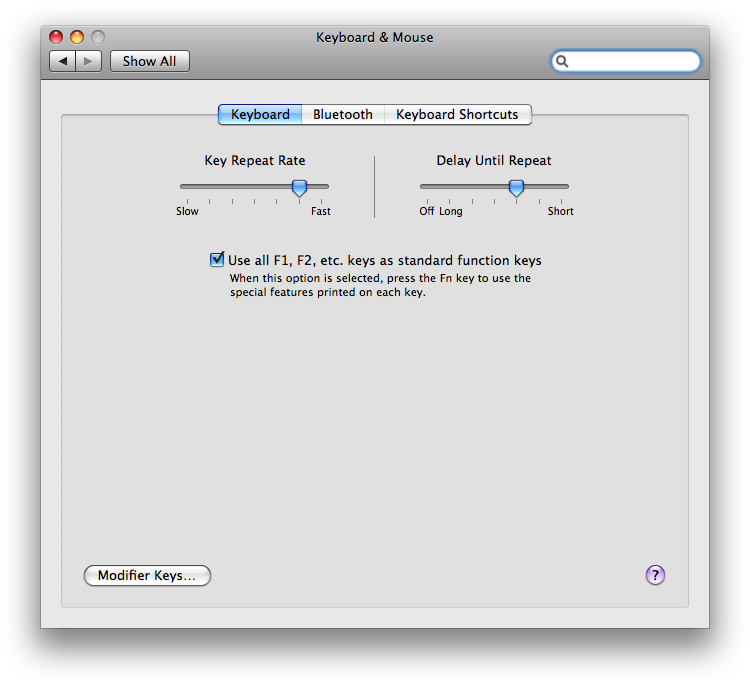Click the Key Repeat Rate slider handle

coord(299,187)
